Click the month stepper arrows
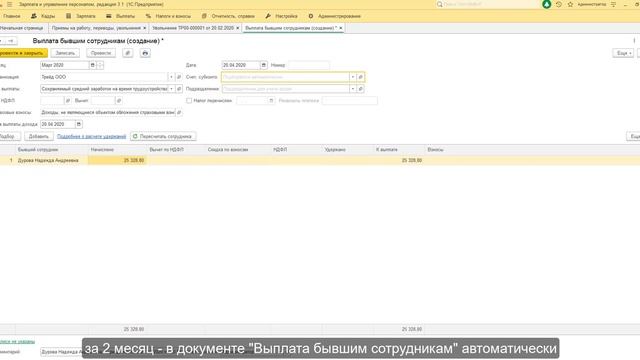This screenshot has width=640, height=360. click(x=100, y=65)
